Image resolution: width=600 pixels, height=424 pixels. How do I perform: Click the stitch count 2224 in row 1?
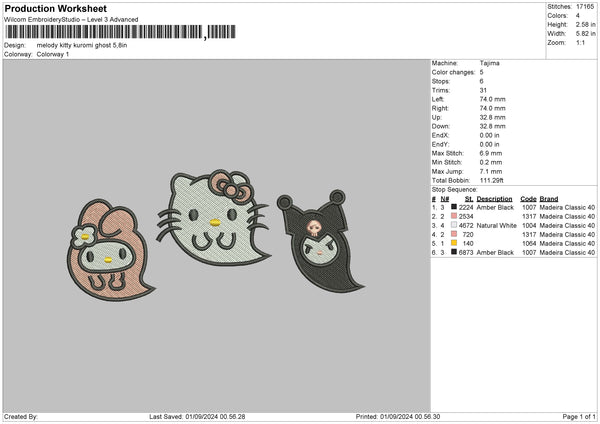pos(466,207)
